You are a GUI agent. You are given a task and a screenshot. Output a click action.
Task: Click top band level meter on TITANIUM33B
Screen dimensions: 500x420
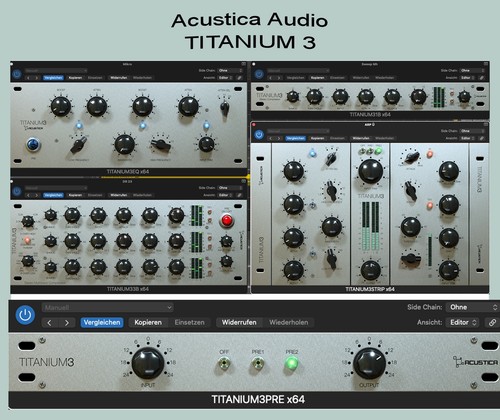[197, 216]
